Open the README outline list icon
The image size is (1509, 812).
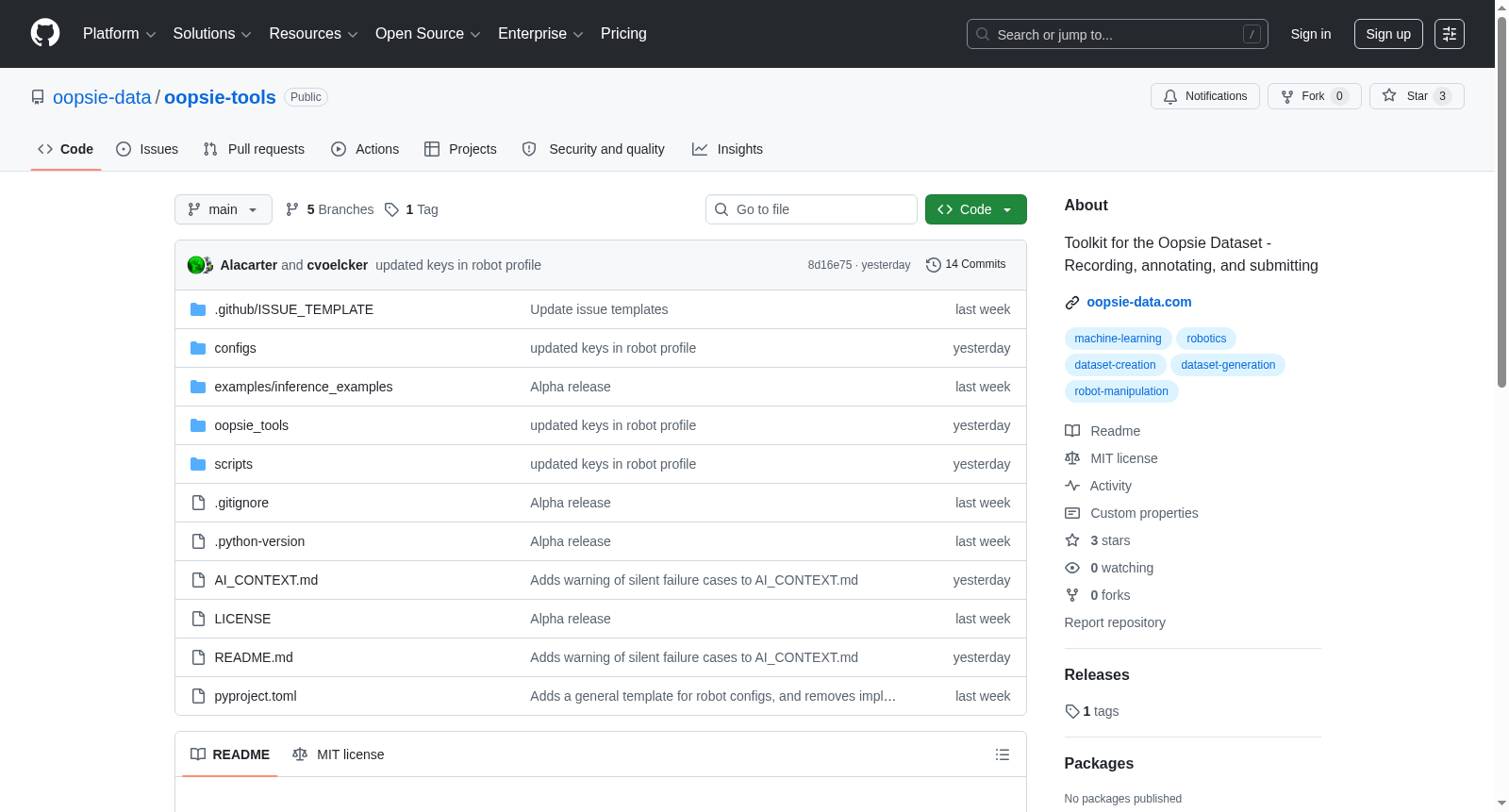[1003, 754]
